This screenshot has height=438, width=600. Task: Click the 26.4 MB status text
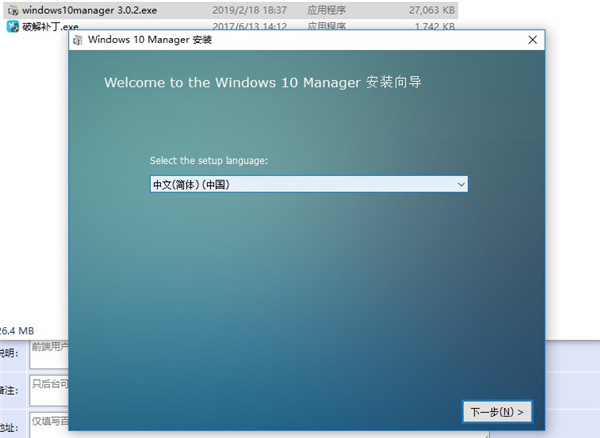point(17,331)
